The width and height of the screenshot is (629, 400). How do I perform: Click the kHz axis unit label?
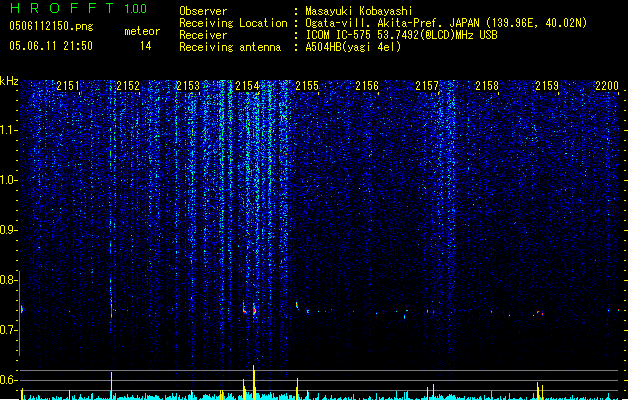click(9, 81)
